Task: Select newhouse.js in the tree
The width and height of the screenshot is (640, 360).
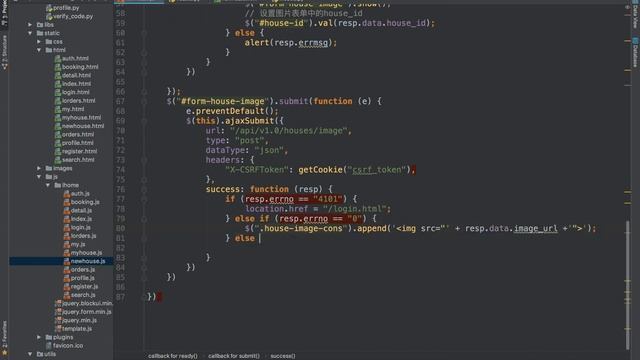Action: click(61, 261)
